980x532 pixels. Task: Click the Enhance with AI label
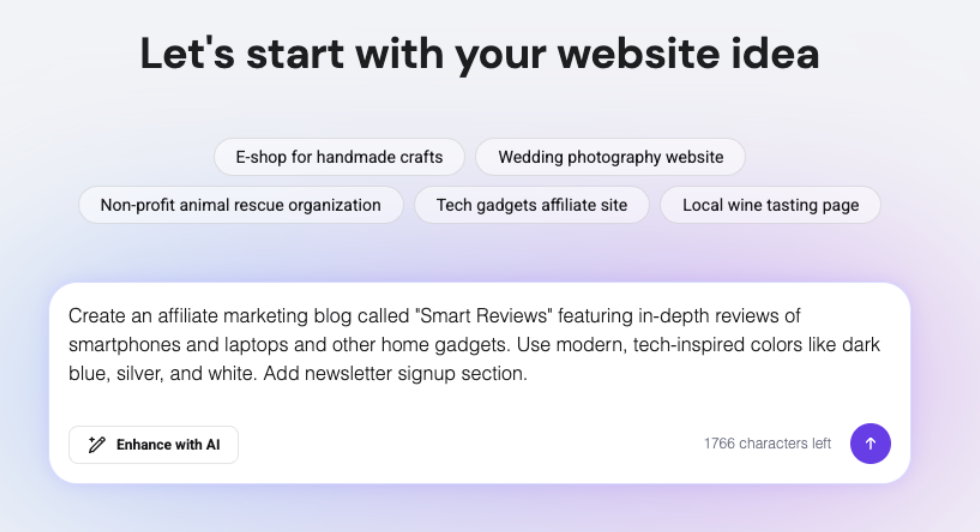168,444
